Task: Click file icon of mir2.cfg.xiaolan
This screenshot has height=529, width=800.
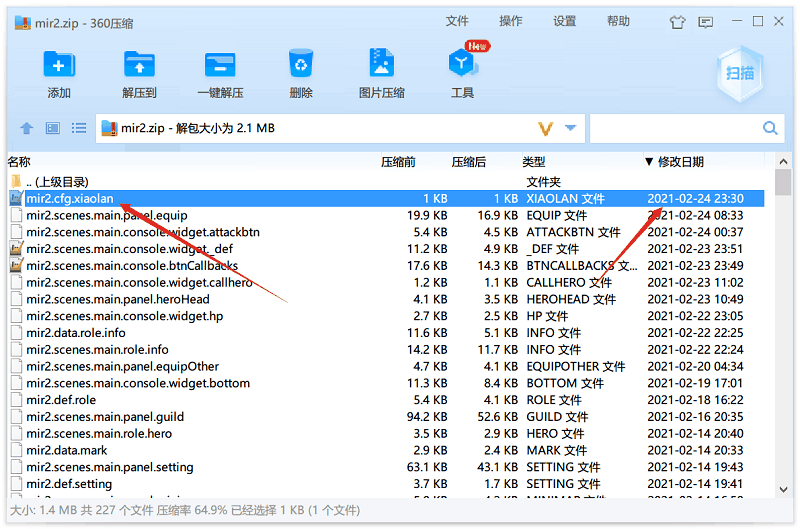Action: point(16,198)
